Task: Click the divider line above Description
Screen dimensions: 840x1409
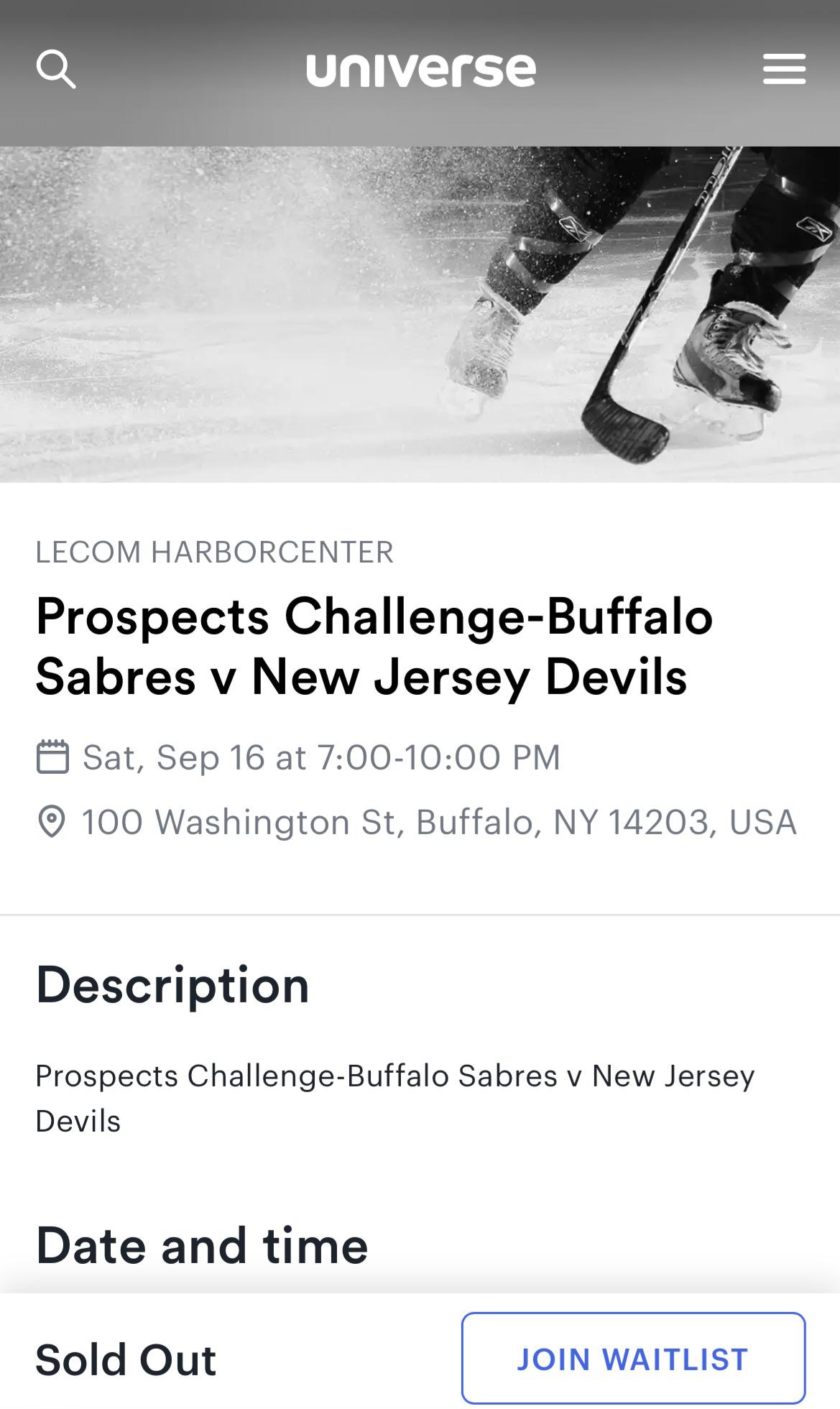Action: point(420,915)
